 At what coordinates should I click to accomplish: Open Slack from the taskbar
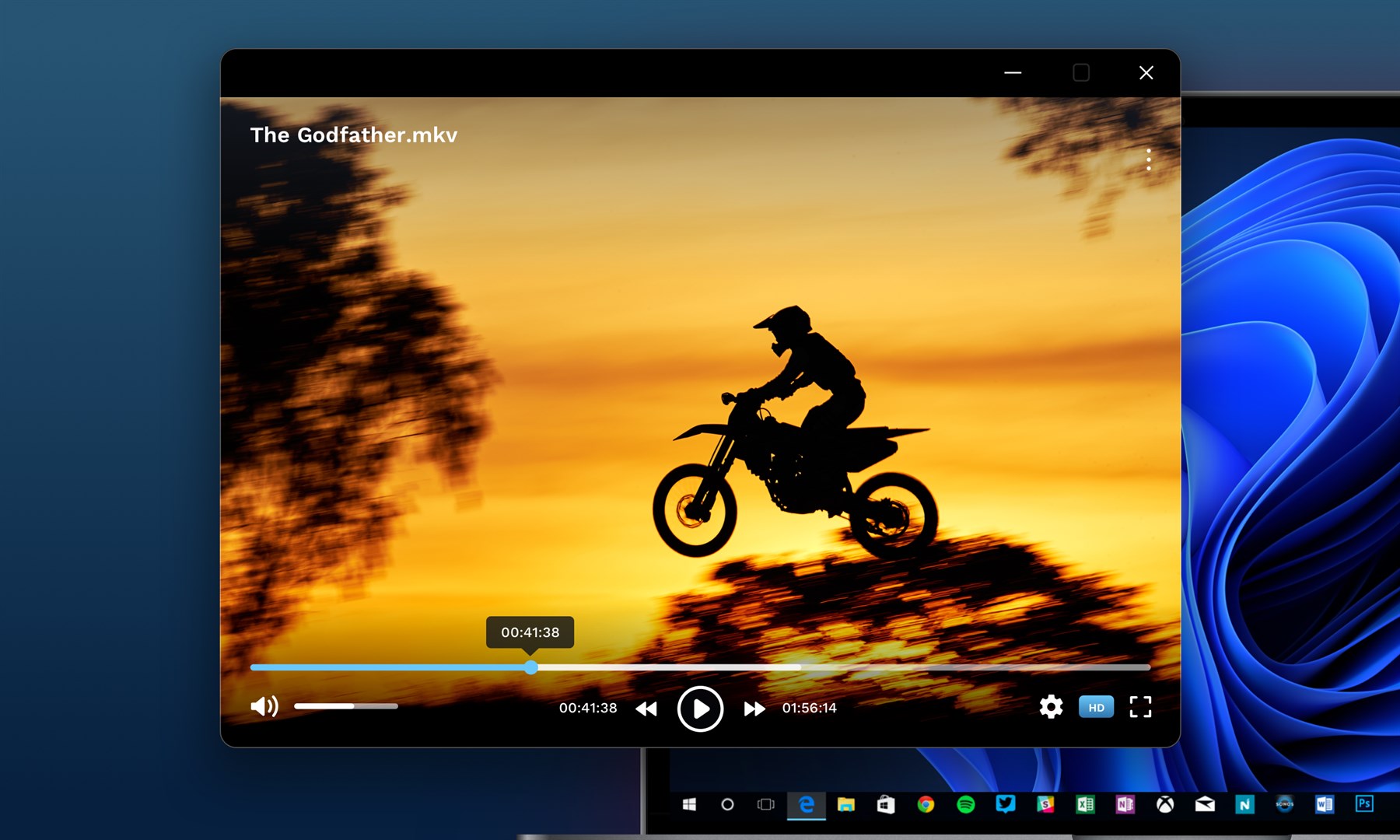1045,804
